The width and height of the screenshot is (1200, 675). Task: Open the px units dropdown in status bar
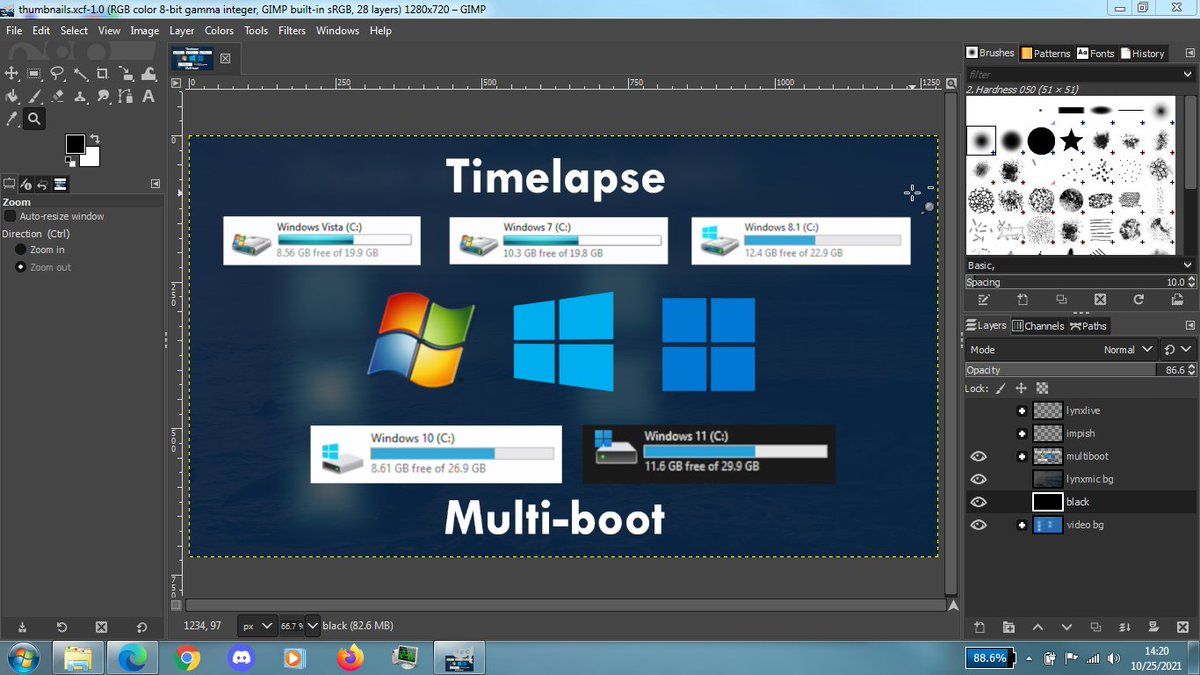click(256, 626)
